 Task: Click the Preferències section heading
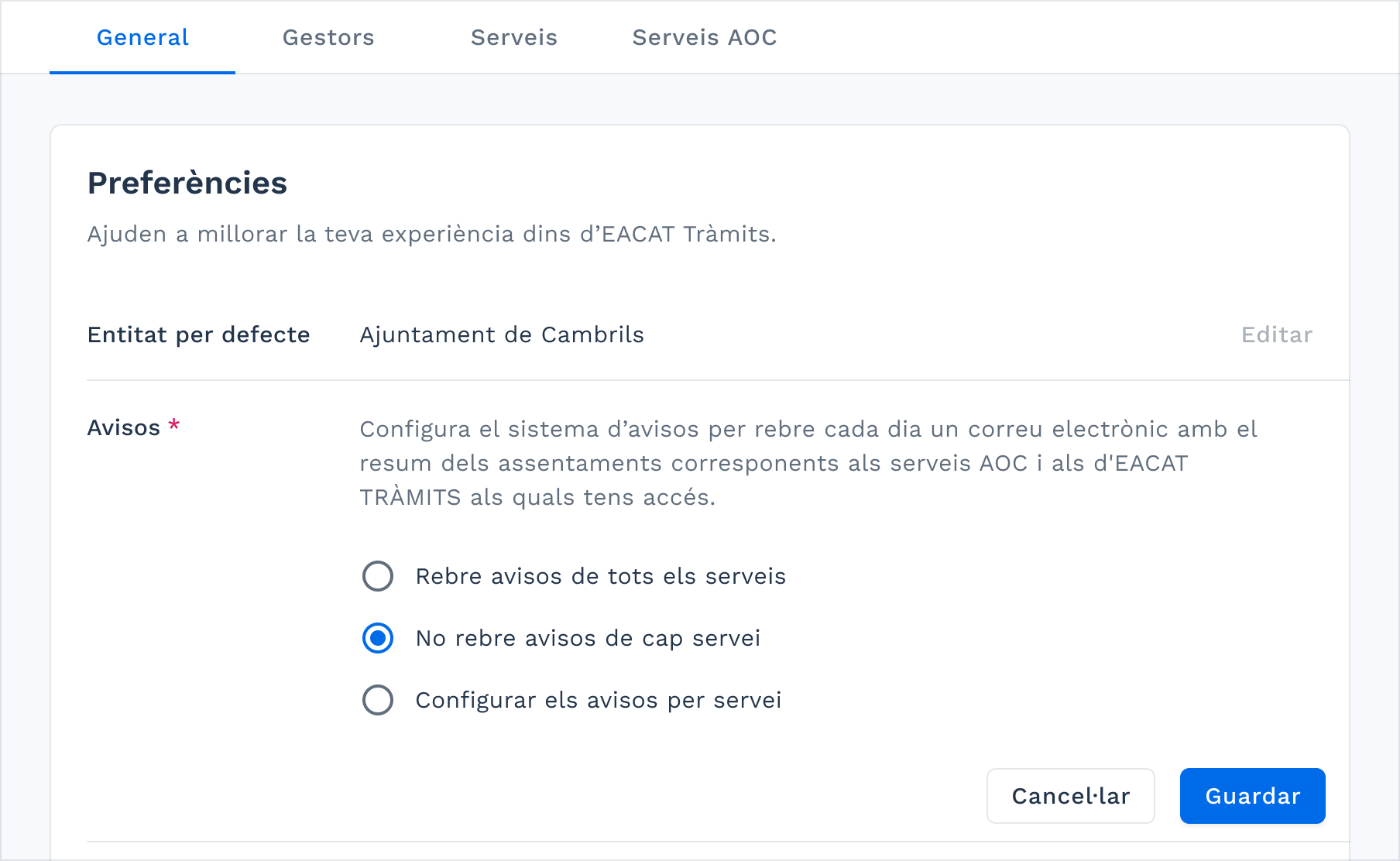pyautogui.click(x=187, y=183)
